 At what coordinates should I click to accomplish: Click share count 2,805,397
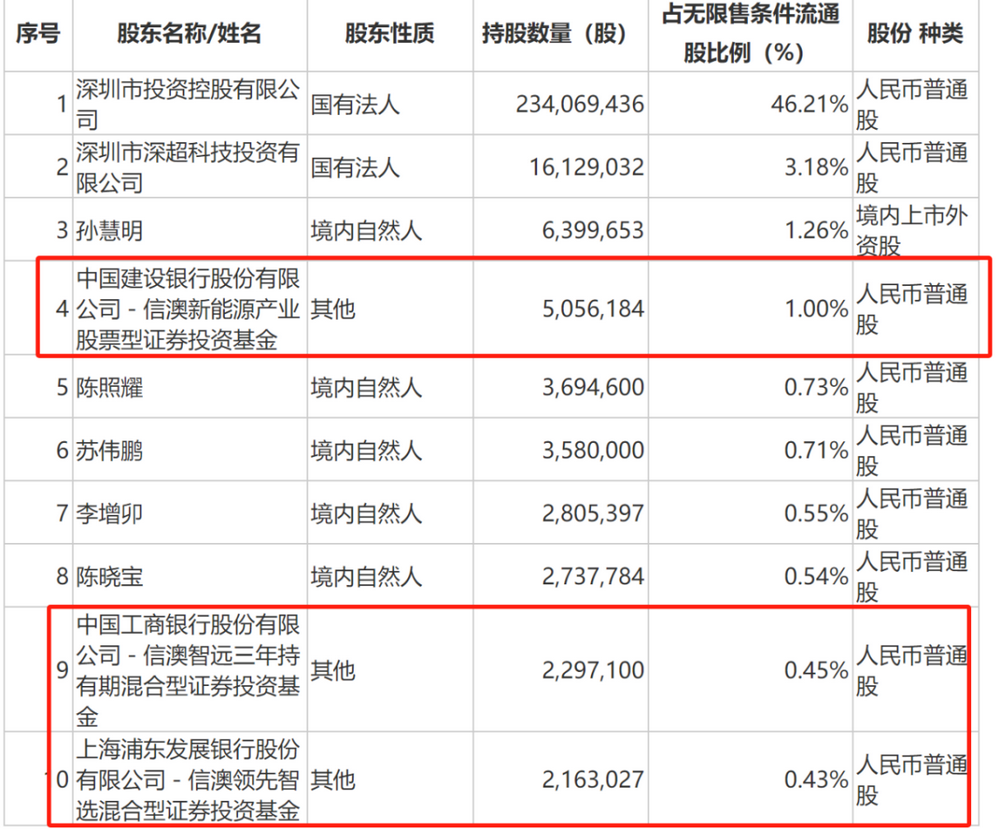click(x=593, y=513)
